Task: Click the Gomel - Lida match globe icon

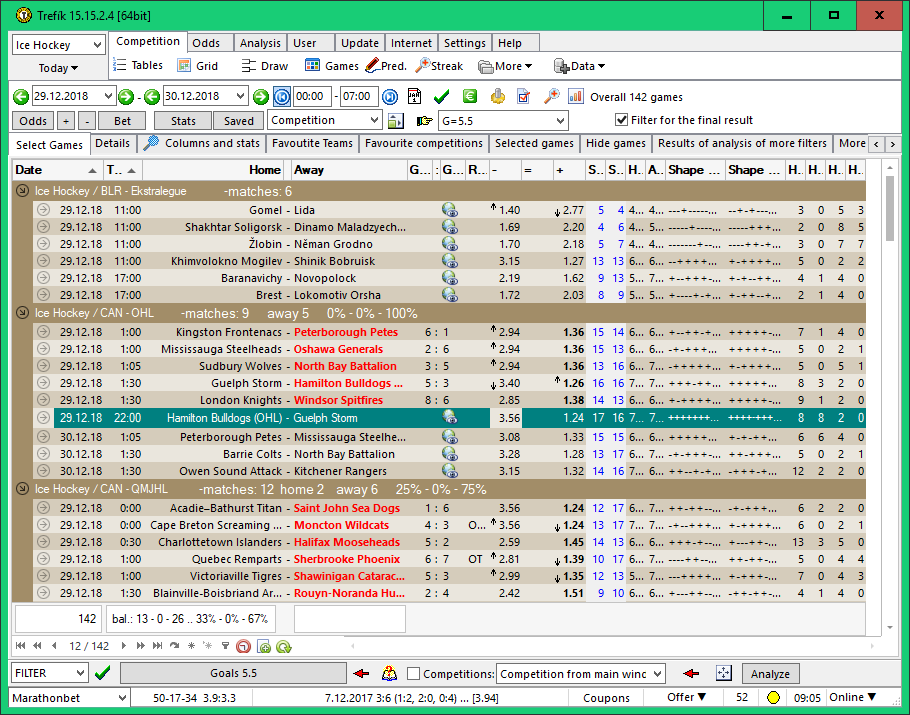Action: [450, 210]
